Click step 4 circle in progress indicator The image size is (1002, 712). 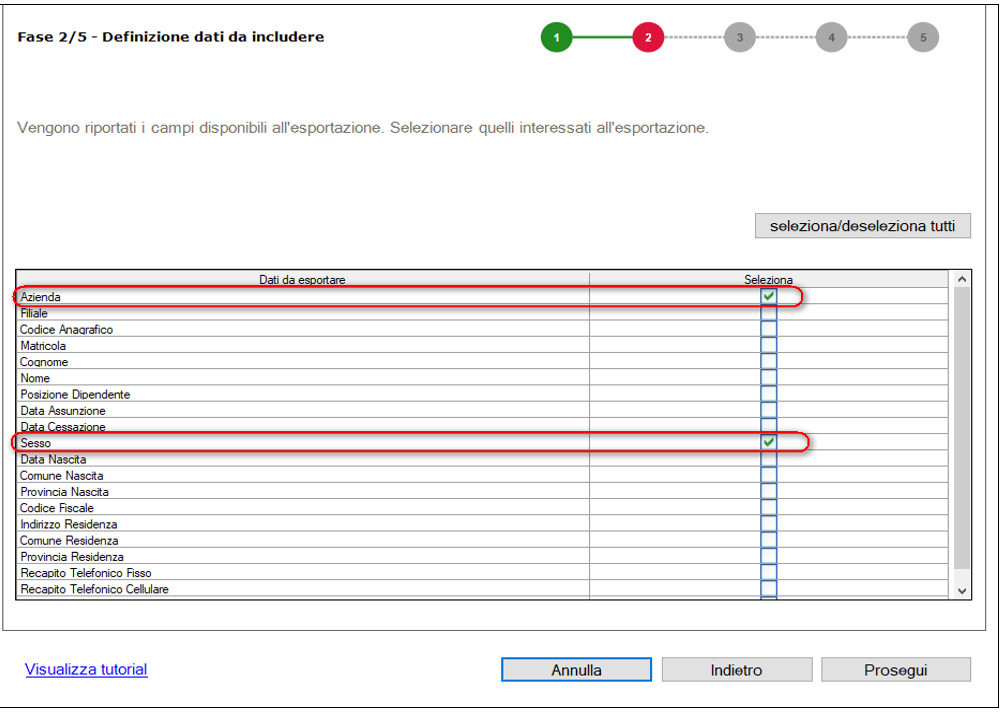point(831,37)
